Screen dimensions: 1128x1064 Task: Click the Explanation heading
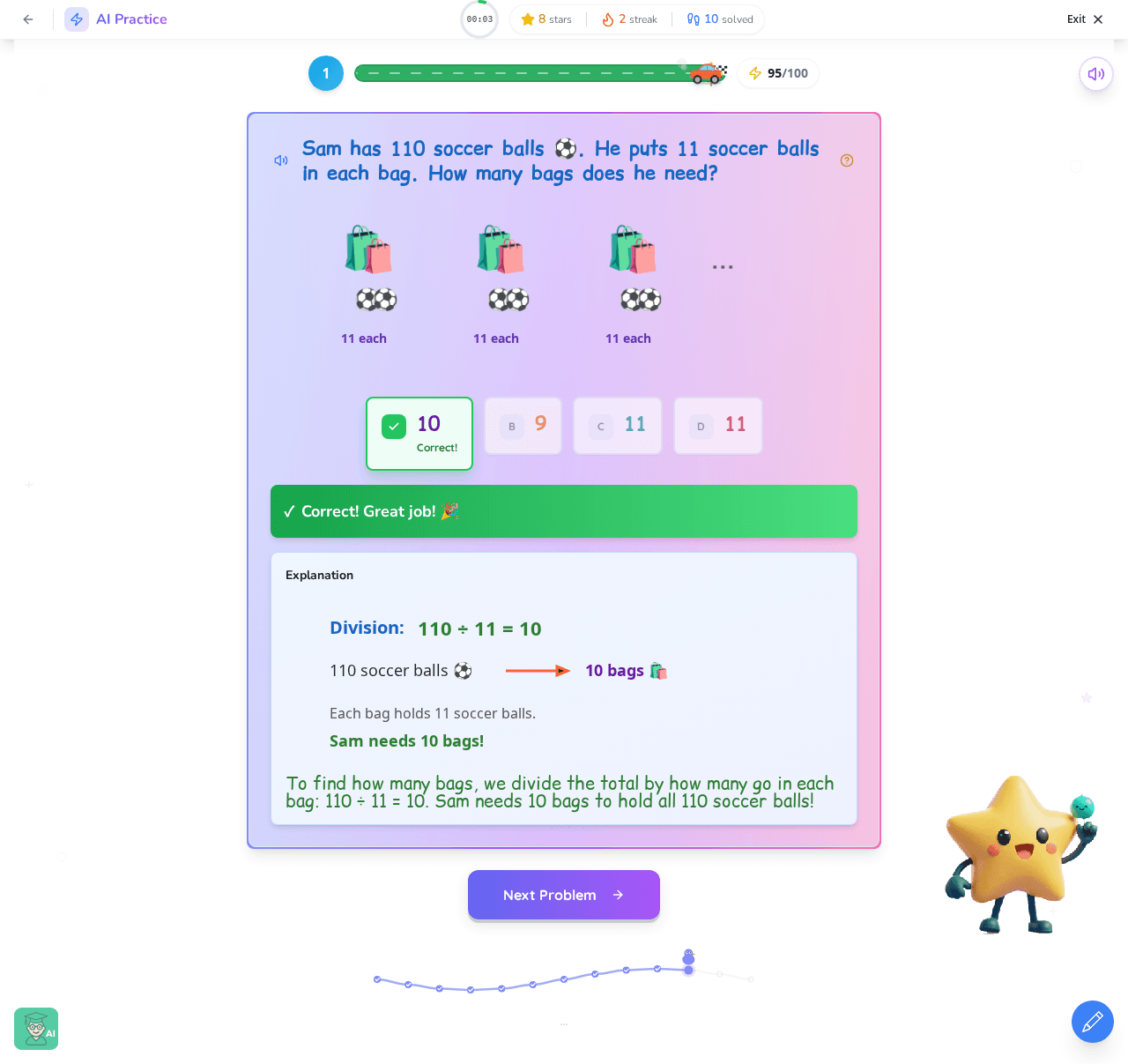[x=319, y=575]
